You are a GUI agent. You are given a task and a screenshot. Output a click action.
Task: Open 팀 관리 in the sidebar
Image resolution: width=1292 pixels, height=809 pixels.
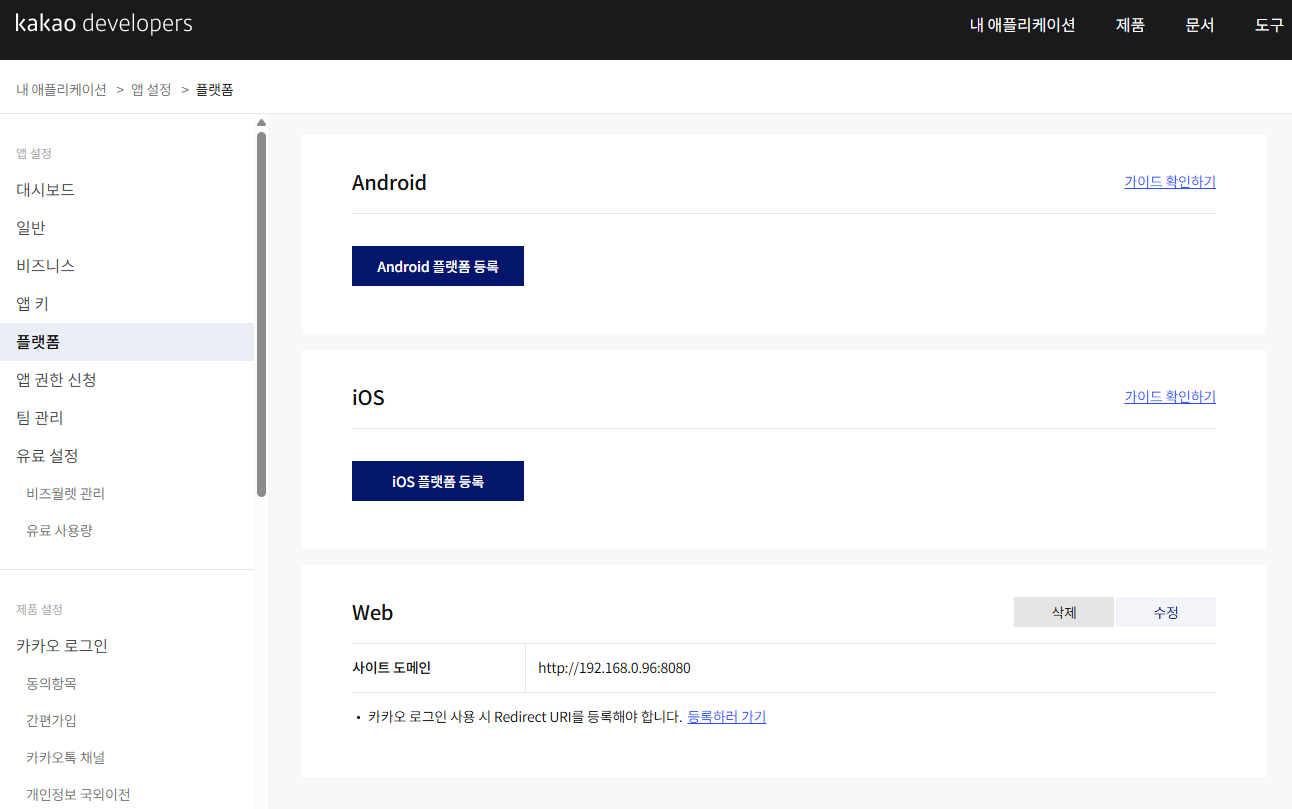tap(127, 418)
